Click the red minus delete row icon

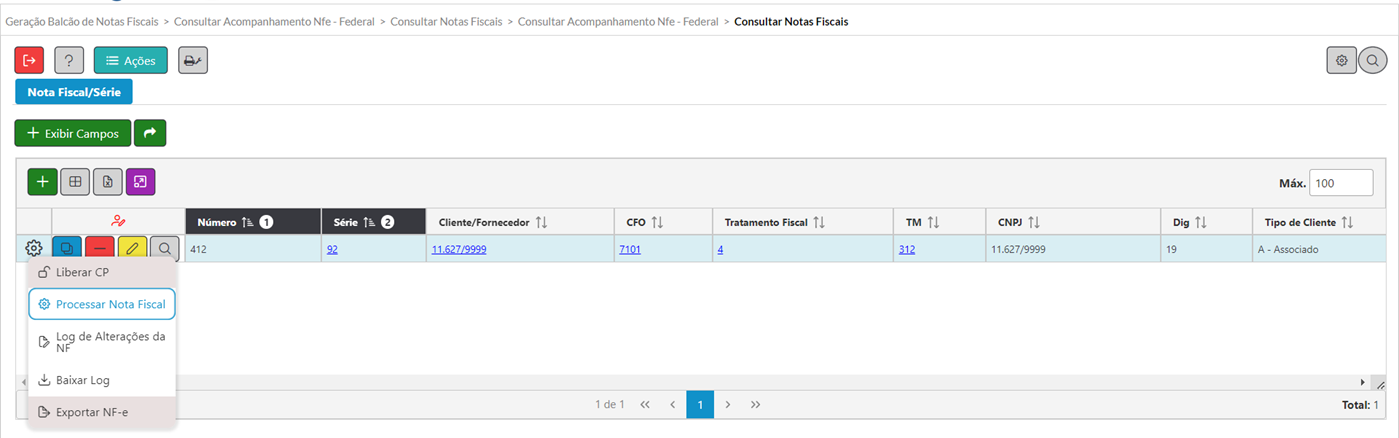coord(99,248)
